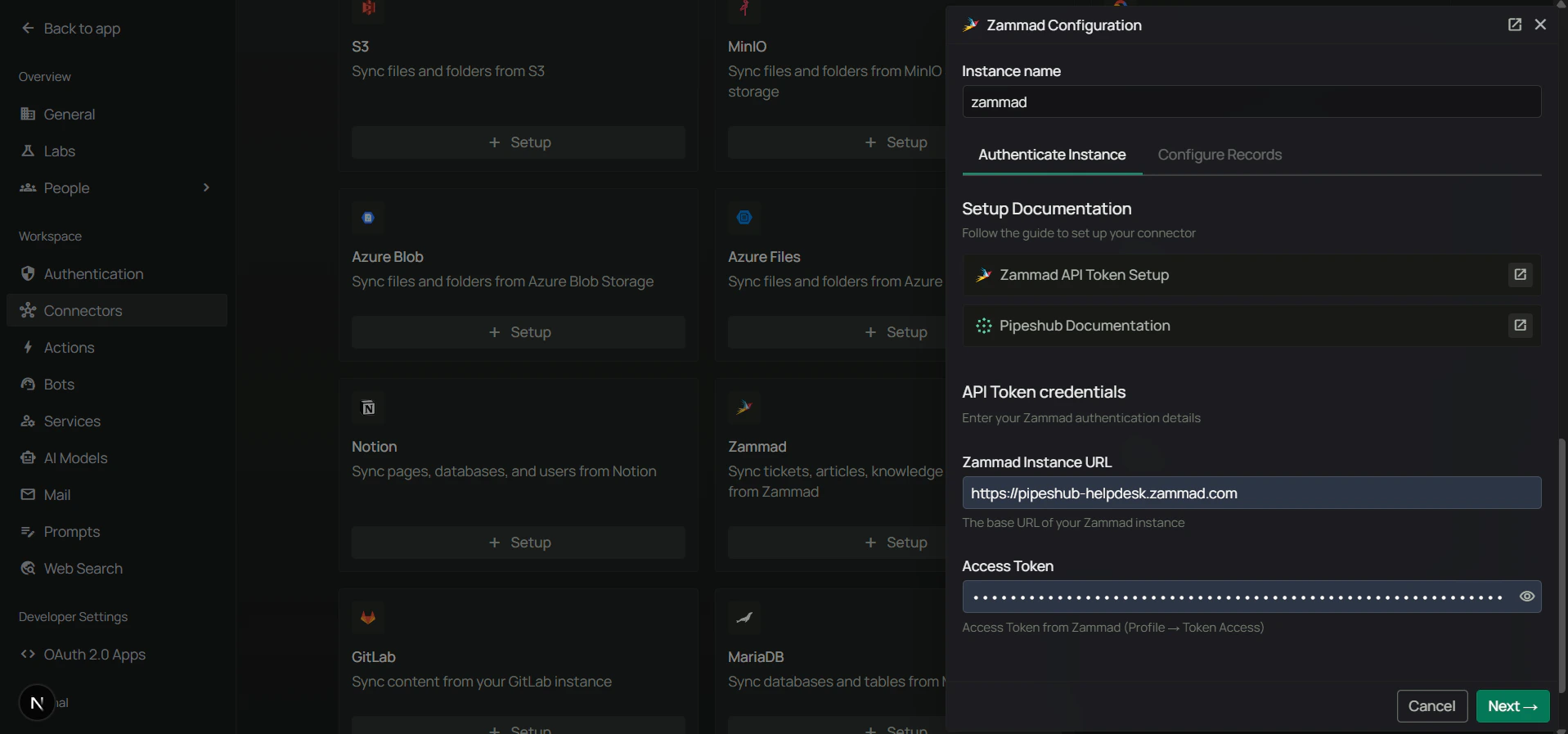This screenshot has width=1568, height=734.
Task: Open Authentication shield icon
Action: coord(28,273)
